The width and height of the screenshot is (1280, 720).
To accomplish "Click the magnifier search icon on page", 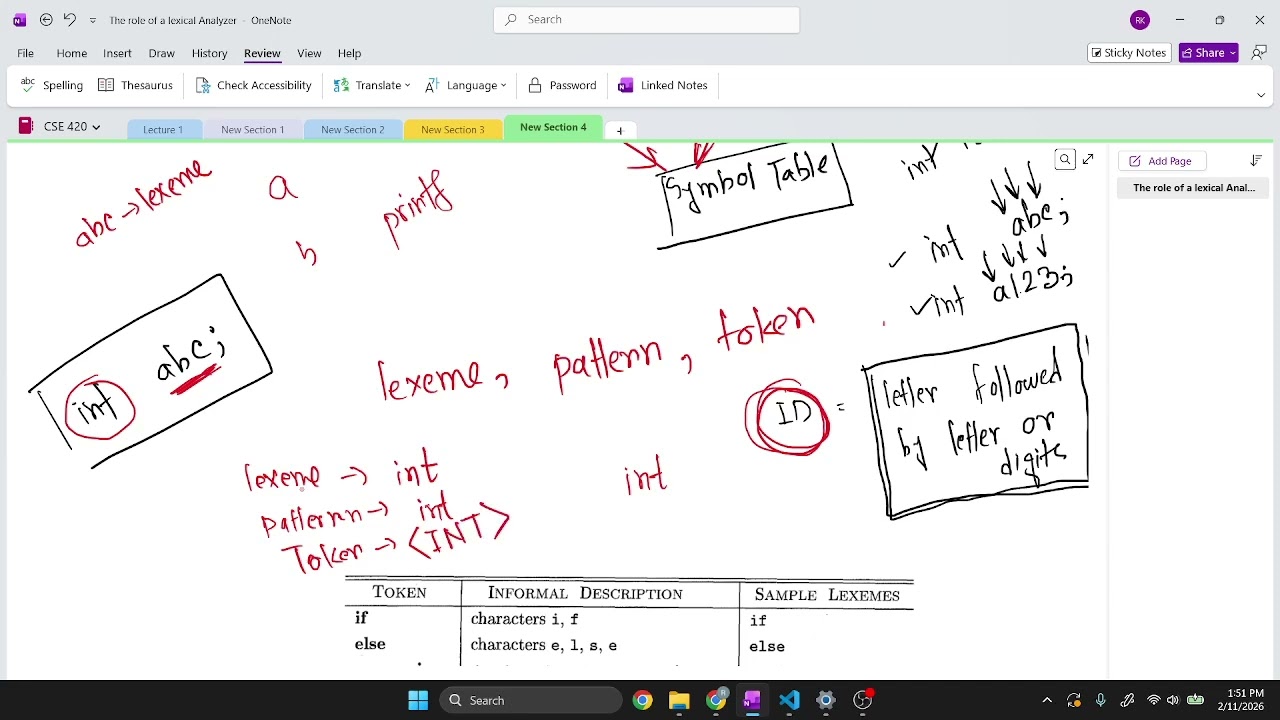I will 1065,160.
